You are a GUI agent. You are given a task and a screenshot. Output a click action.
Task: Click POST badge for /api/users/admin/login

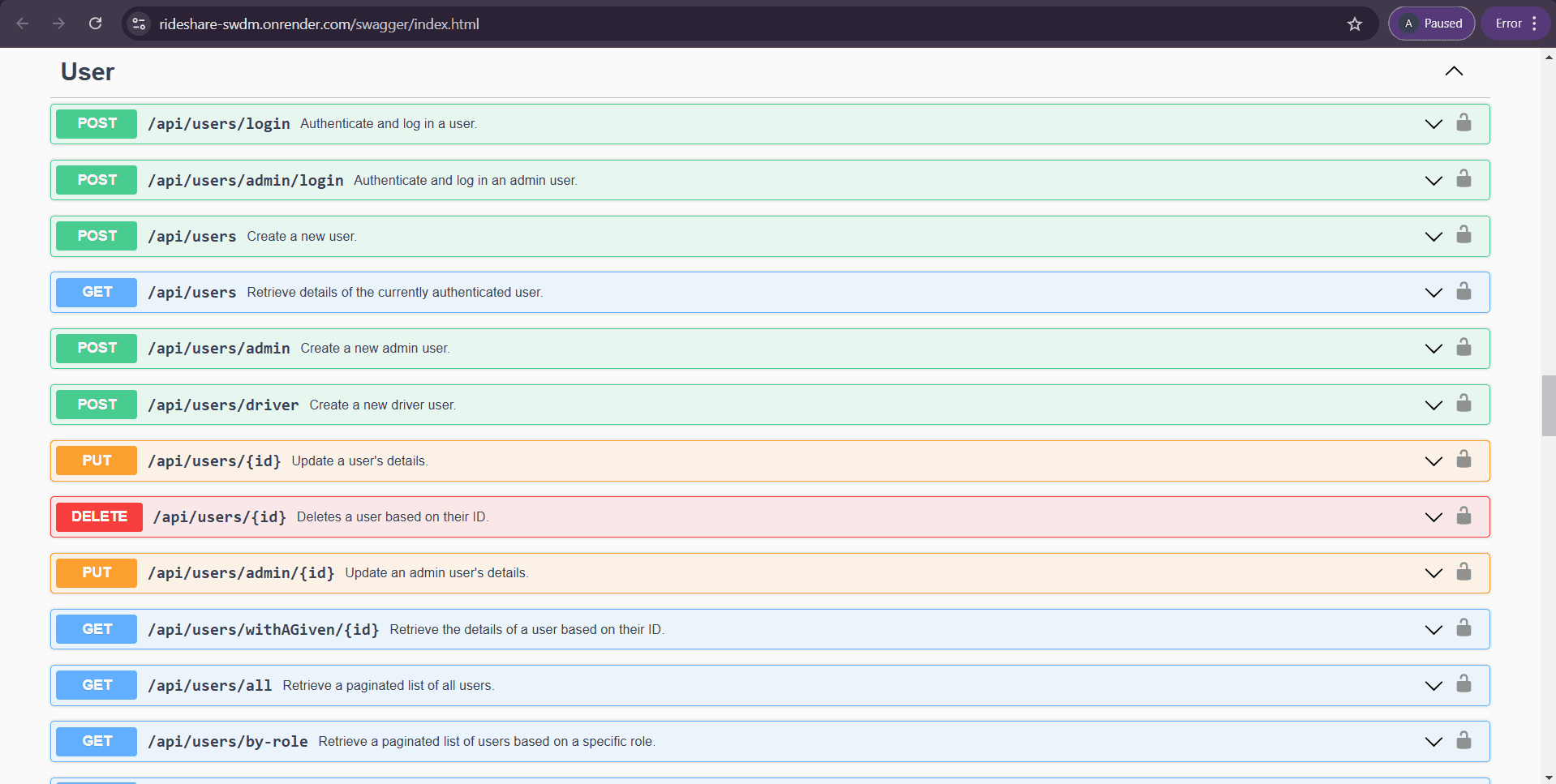[x=97, y=180]
